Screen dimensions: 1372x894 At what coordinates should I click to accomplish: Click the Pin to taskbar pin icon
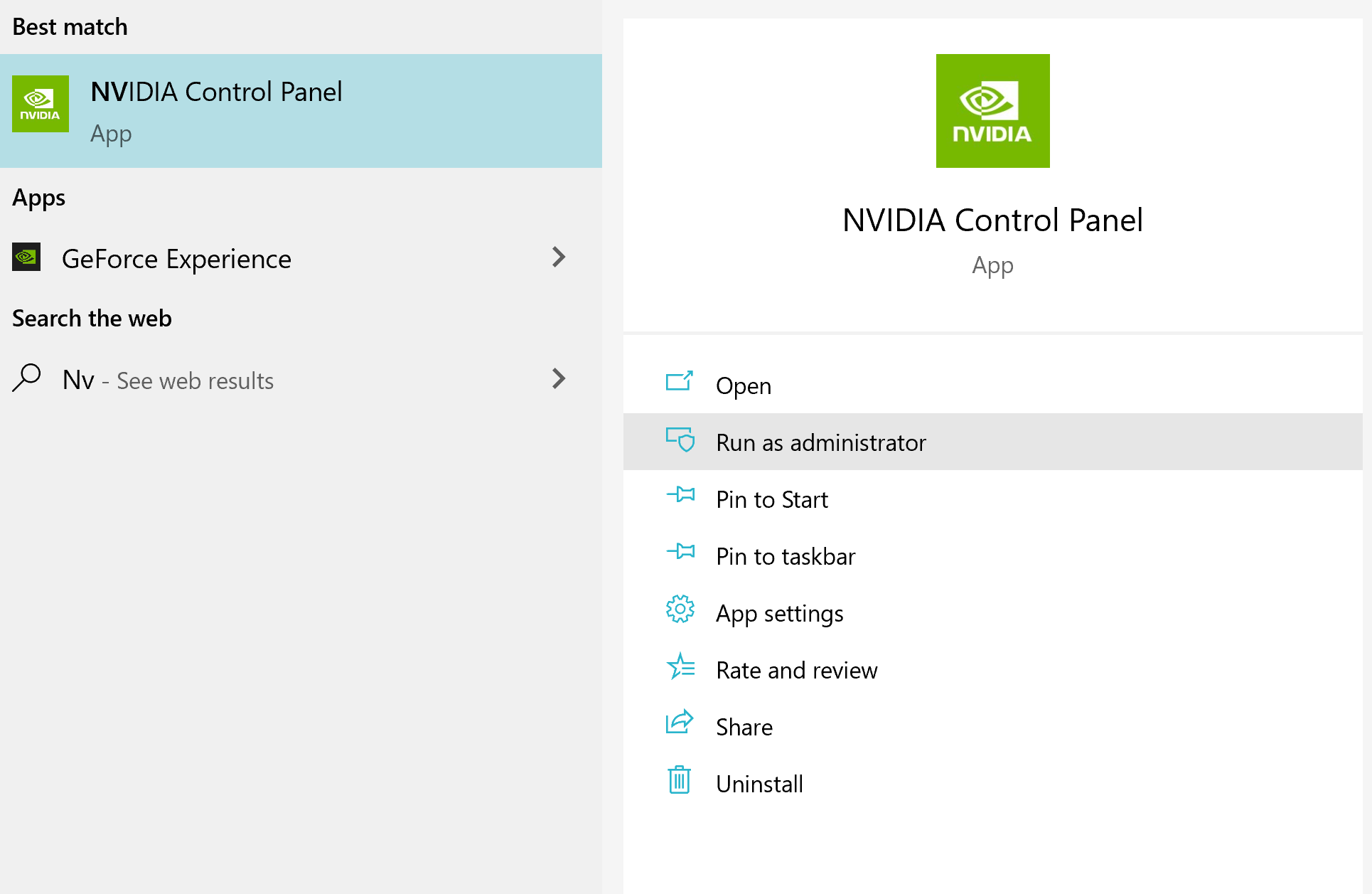point(681,551)
